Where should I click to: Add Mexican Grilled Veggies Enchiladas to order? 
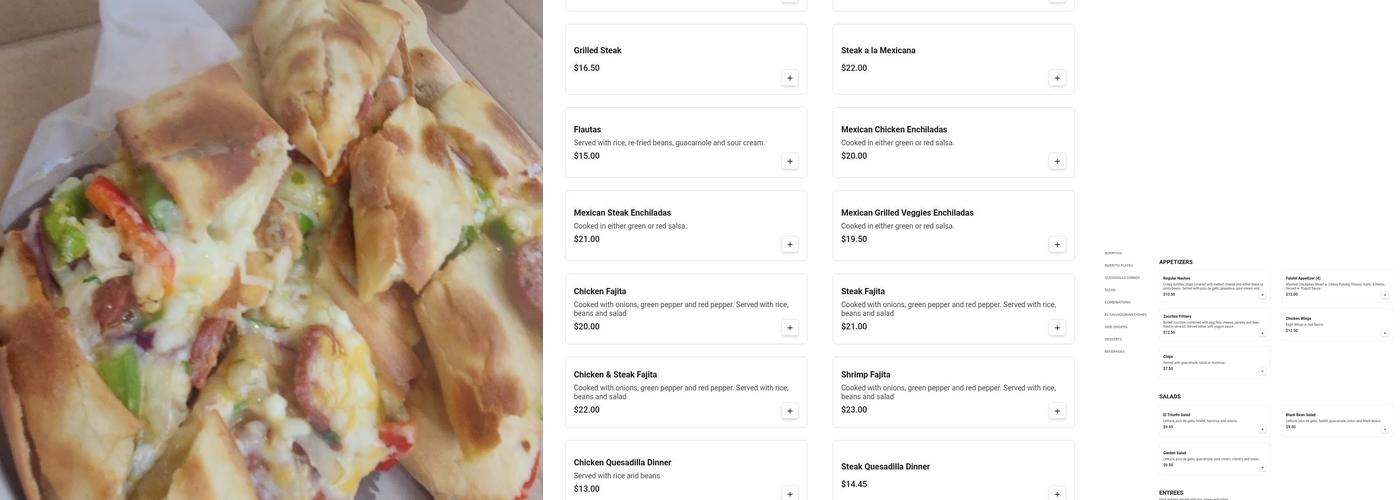(x=1057, y=244)
